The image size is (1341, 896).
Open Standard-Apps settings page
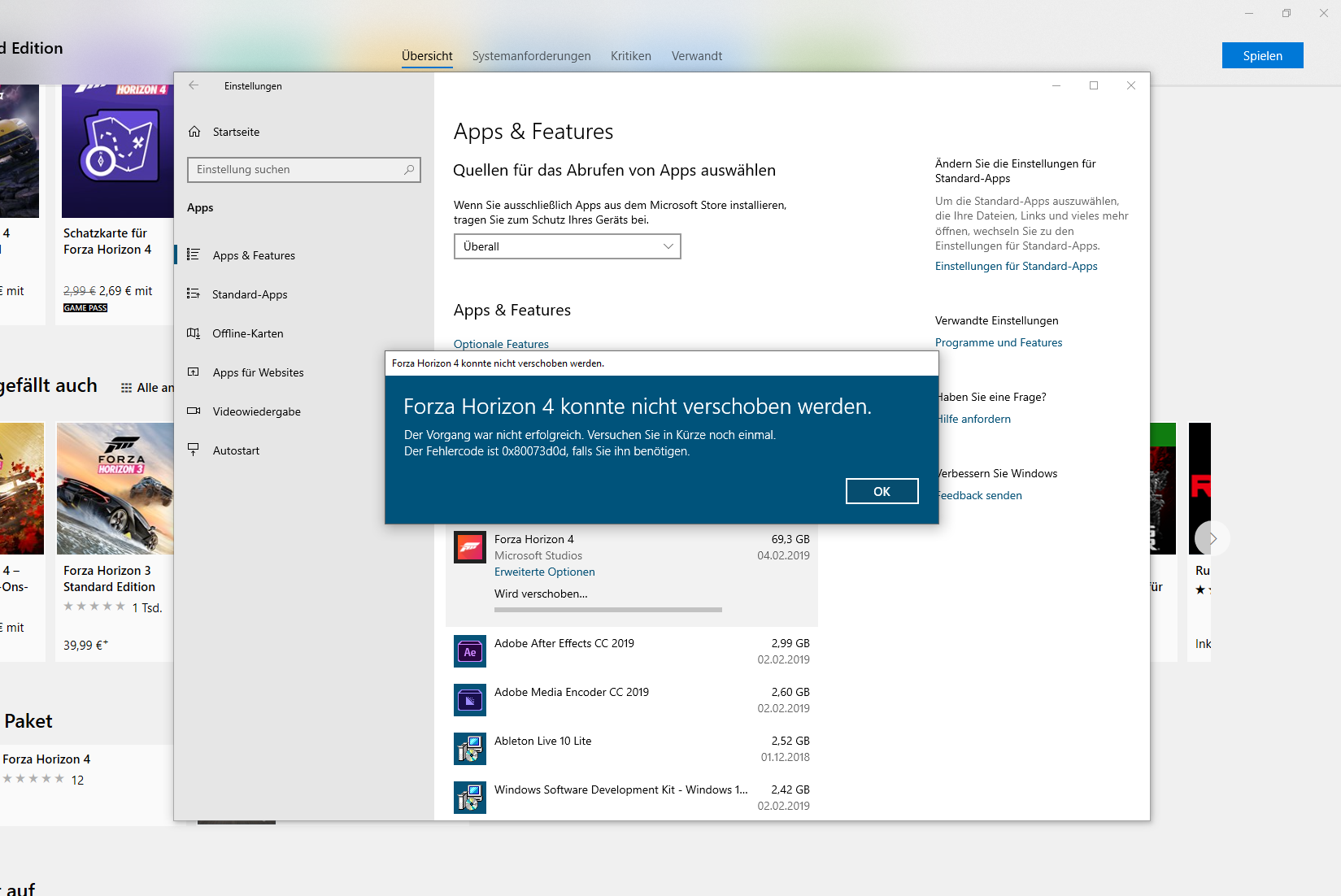tap(303, 294)
